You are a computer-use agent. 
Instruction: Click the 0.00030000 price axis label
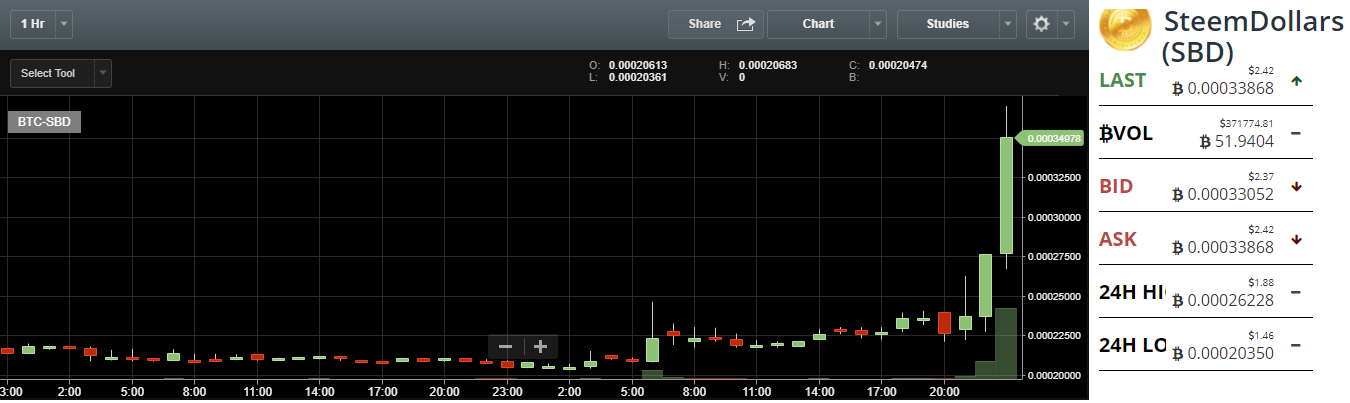click(x=1052, y=217)
